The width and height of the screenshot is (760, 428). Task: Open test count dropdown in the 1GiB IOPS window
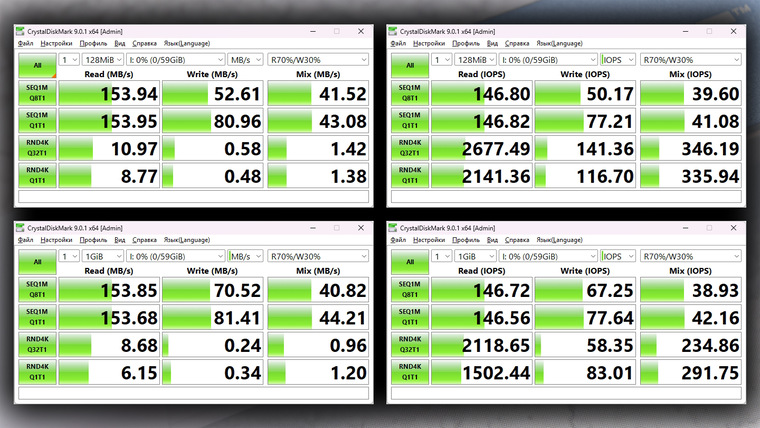coord(442,256)
